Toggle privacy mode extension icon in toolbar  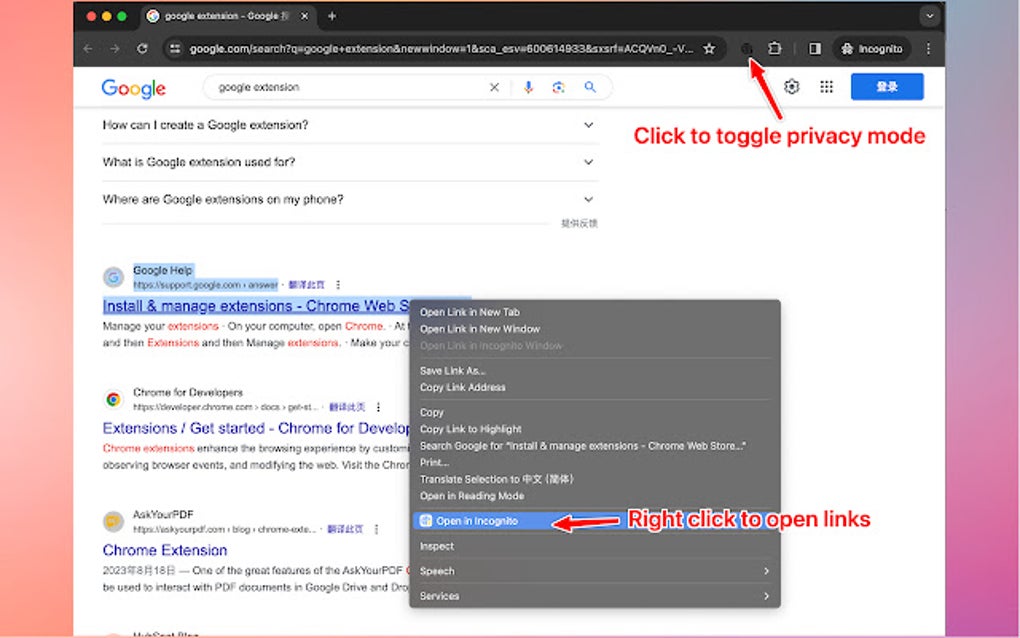coord(747,49)
